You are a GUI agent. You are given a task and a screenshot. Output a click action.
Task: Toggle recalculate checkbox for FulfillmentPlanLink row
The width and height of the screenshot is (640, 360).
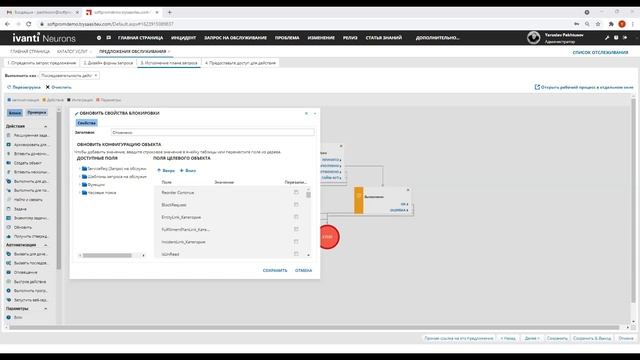pos(296,229)
